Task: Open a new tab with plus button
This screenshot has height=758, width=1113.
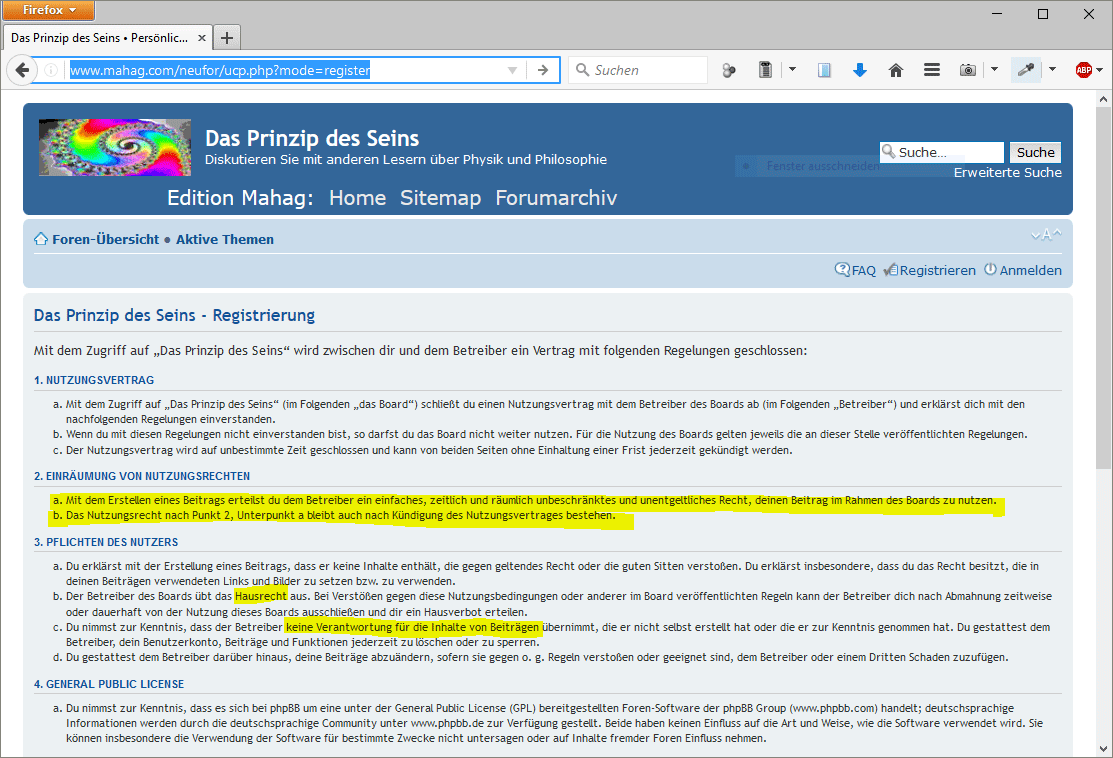Action: 227,38
